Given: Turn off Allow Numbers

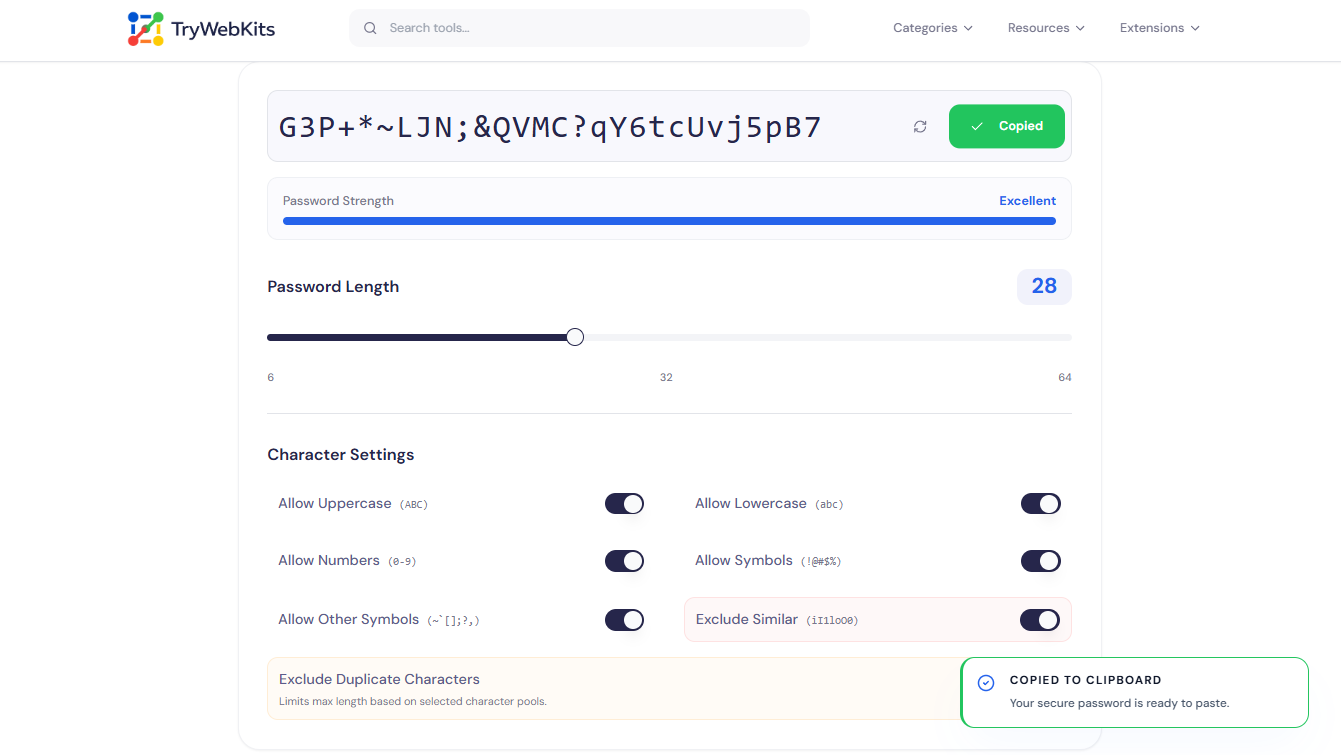Looking at the screenshot, I should [x=624, y=560].
